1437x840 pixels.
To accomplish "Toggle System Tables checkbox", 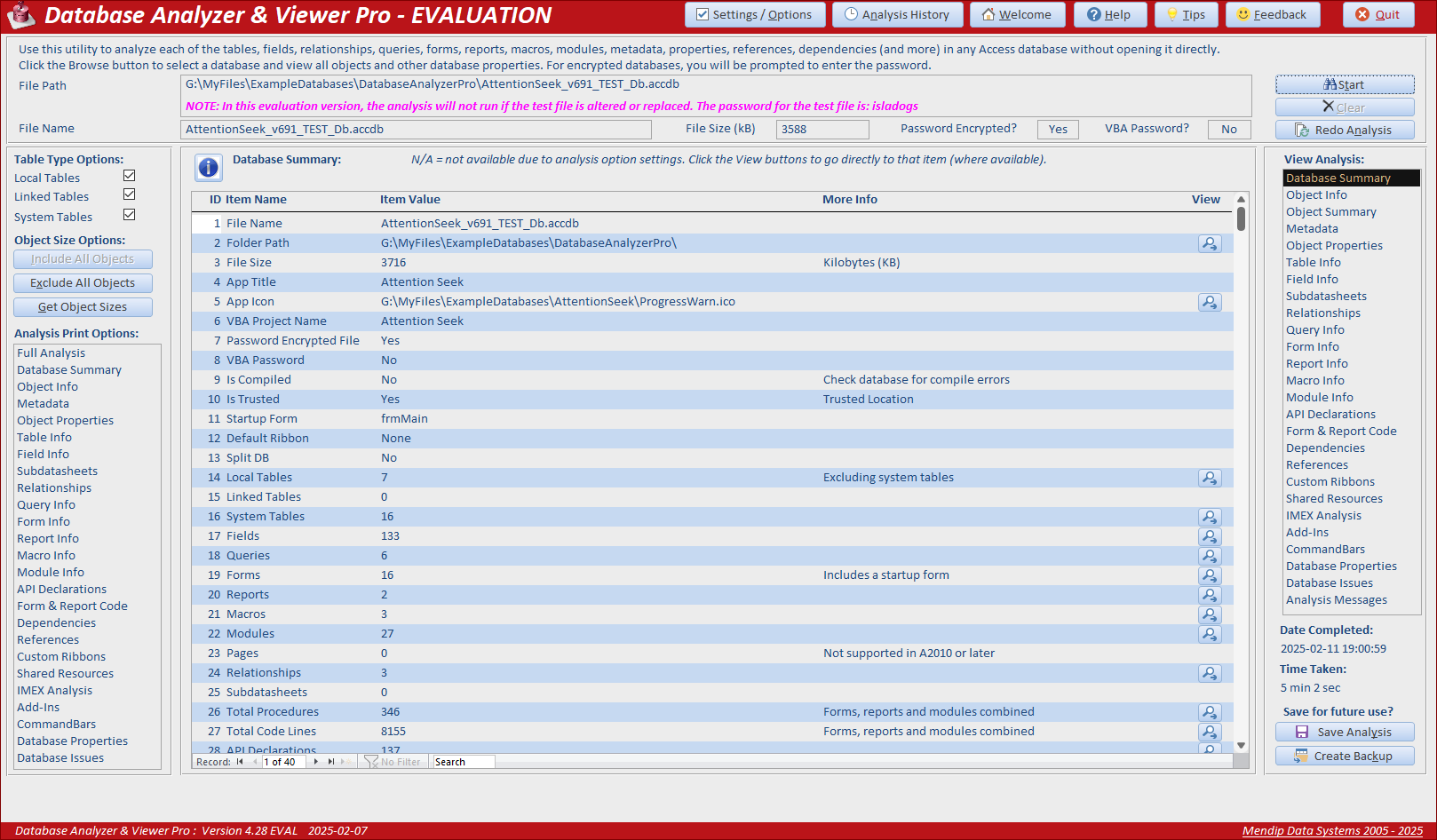I will coord(129,215).
